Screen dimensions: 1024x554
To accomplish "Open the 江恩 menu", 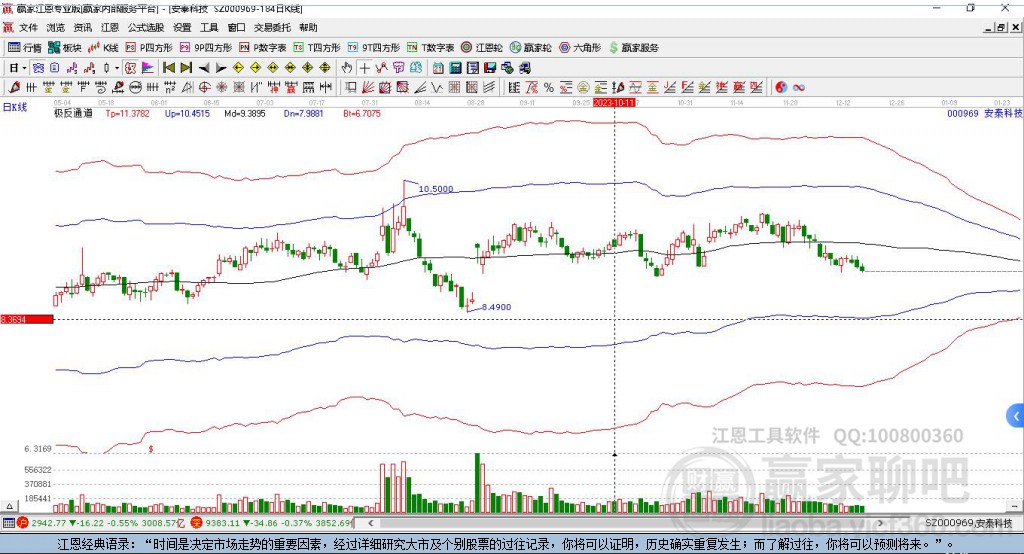I will tap(110, 27).
